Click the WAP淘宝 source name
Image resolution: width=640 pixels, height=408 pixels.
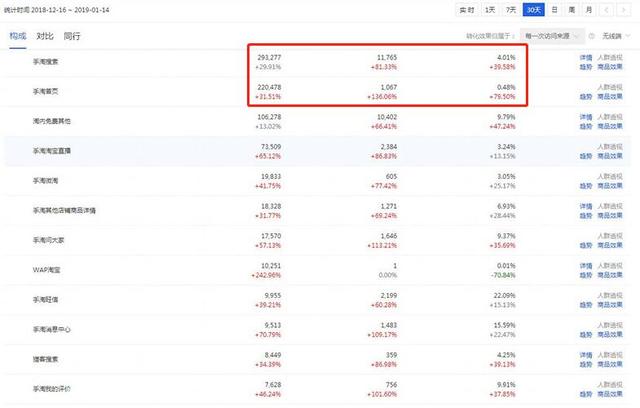pyautogui.click(x=46, y=270)
